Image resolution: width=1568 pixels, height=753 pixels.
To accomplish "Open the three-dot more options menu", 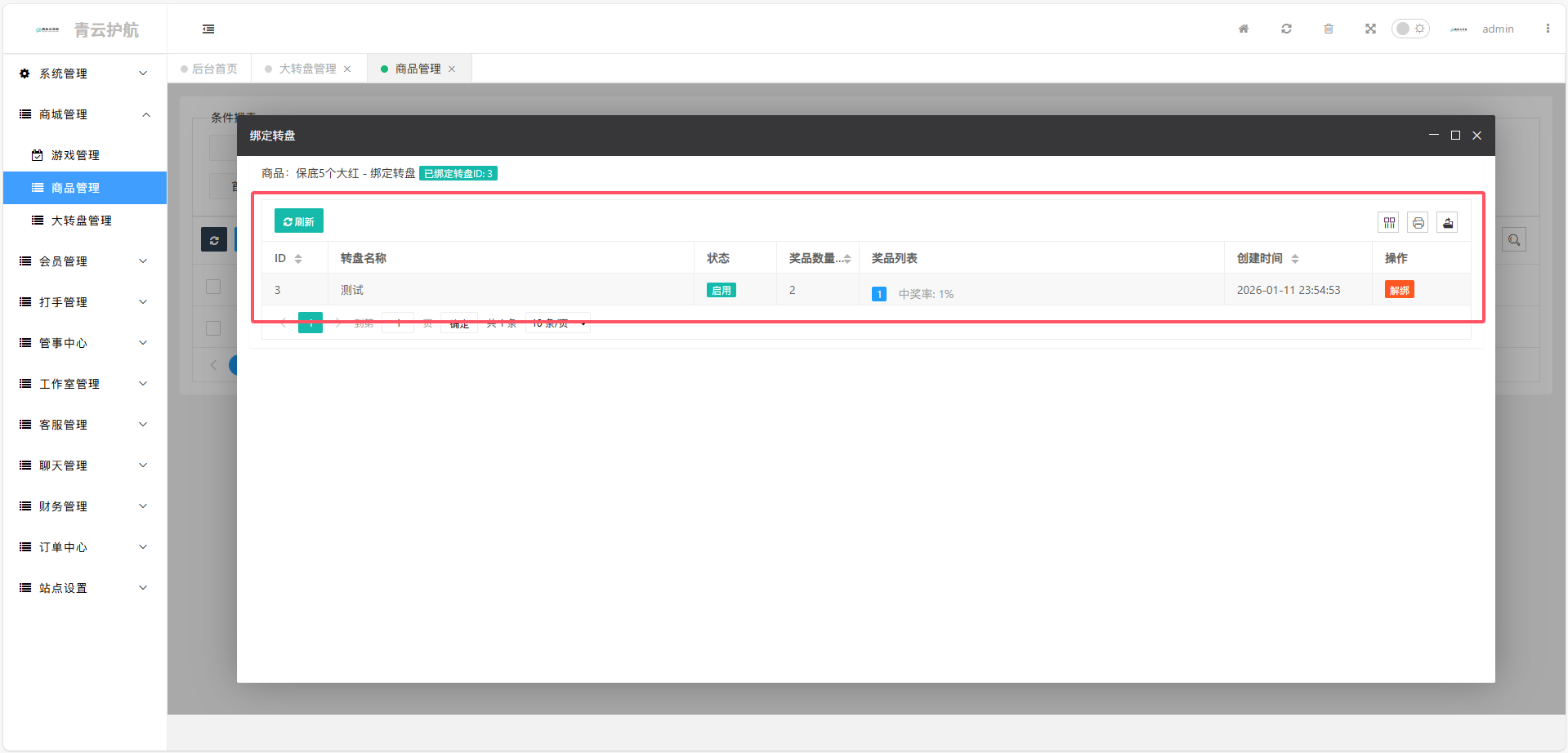I will 1548,29.
